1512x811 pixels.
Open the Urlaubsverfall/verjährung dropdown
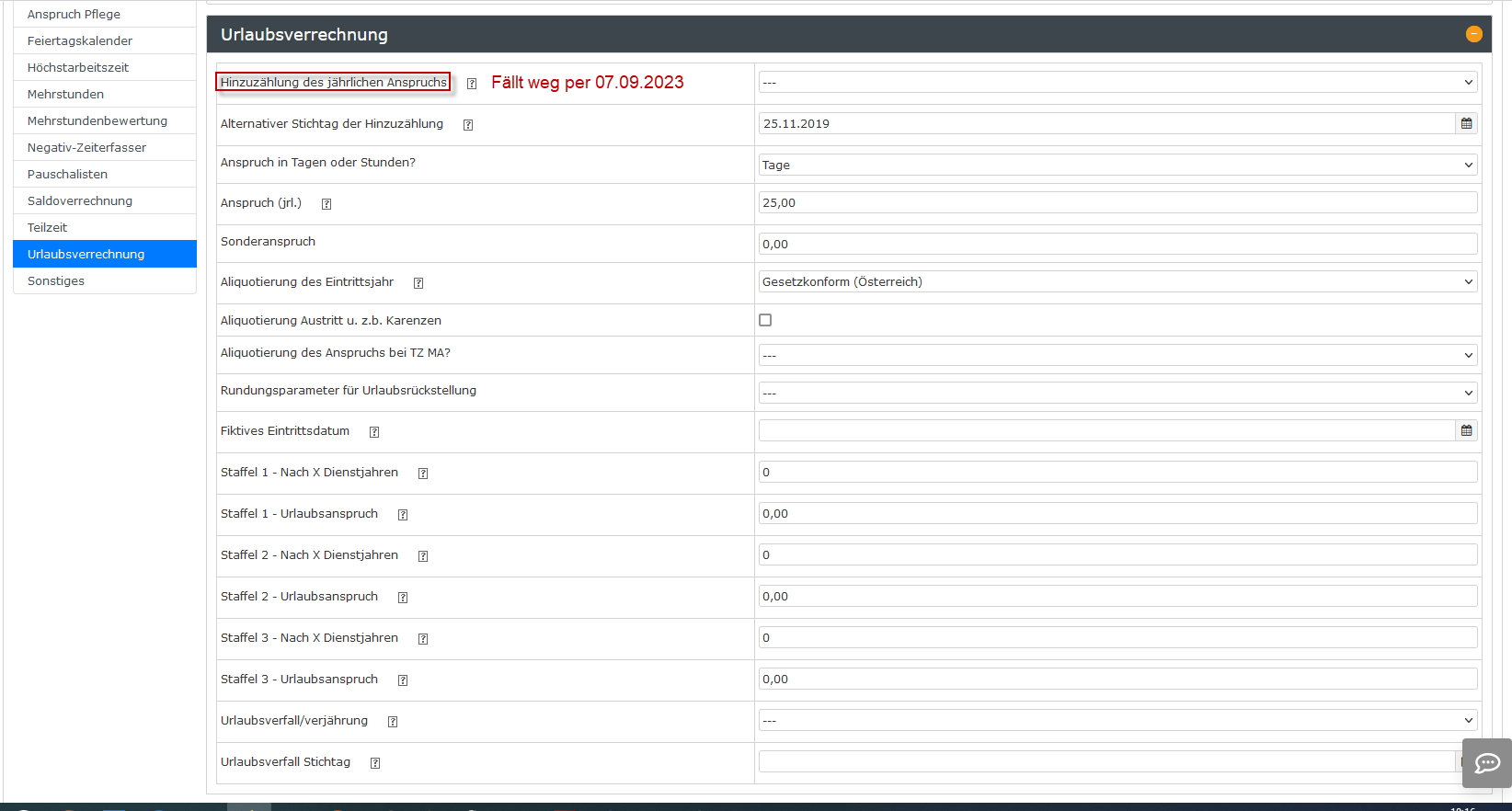click(1117, 720)
